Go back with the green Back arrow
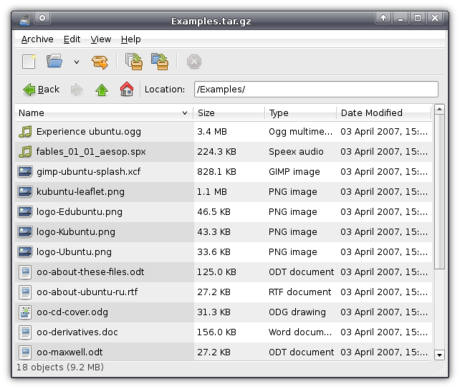The height and width of the screenshot is (389, 460). pyautogui.click(x=41, y=89)
